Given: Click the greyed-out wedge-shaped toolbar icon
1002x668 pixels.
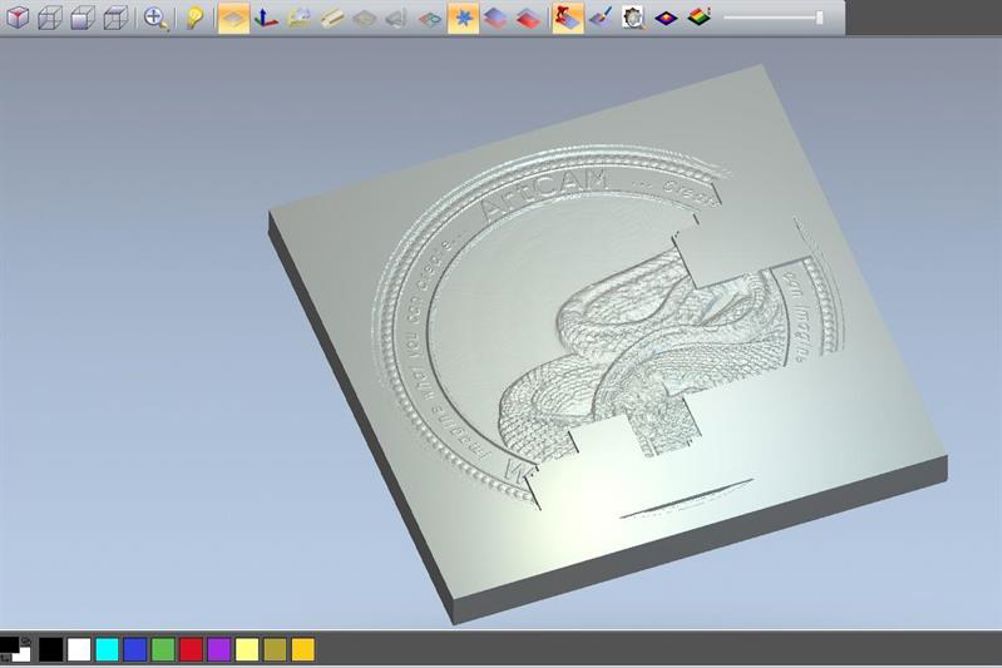Looking at the screenshot, I should coord(397,17).
